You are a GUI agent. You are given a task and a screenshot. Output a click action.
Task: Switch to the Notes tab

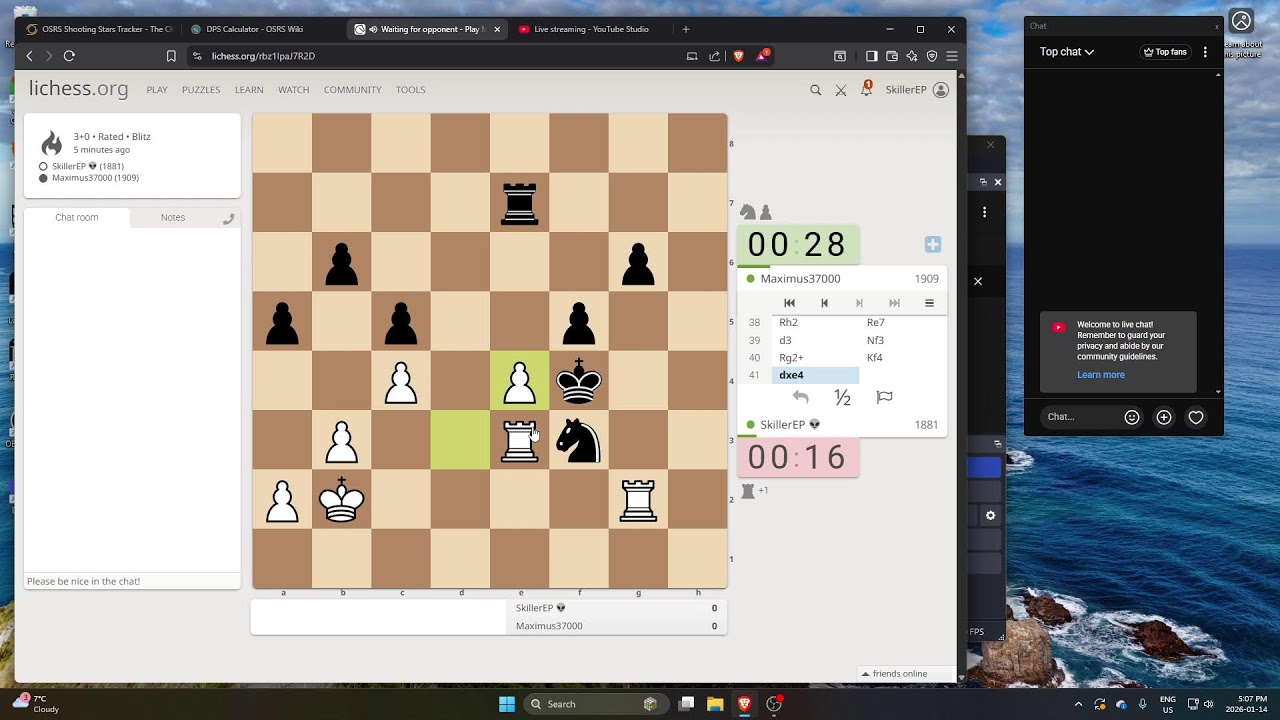point(173,217)
